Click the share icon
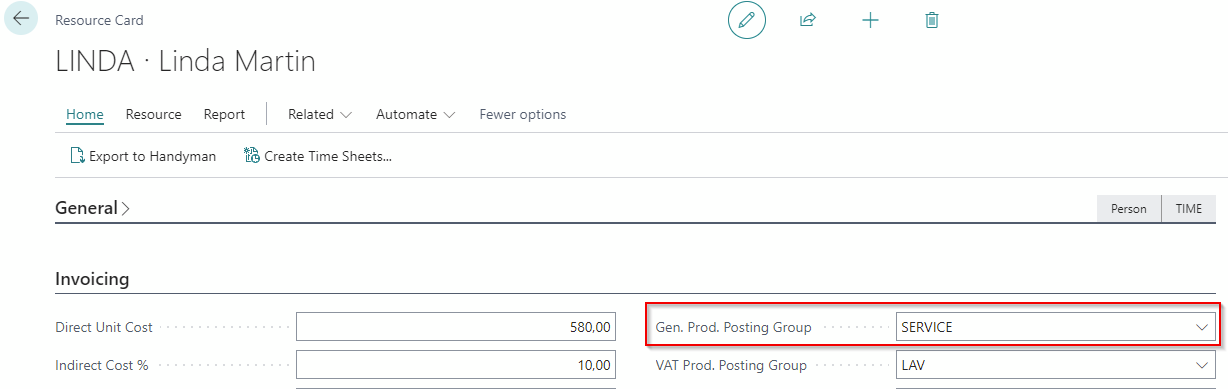Viewport: 1228px width, 389px height. (x=808, y=20)
